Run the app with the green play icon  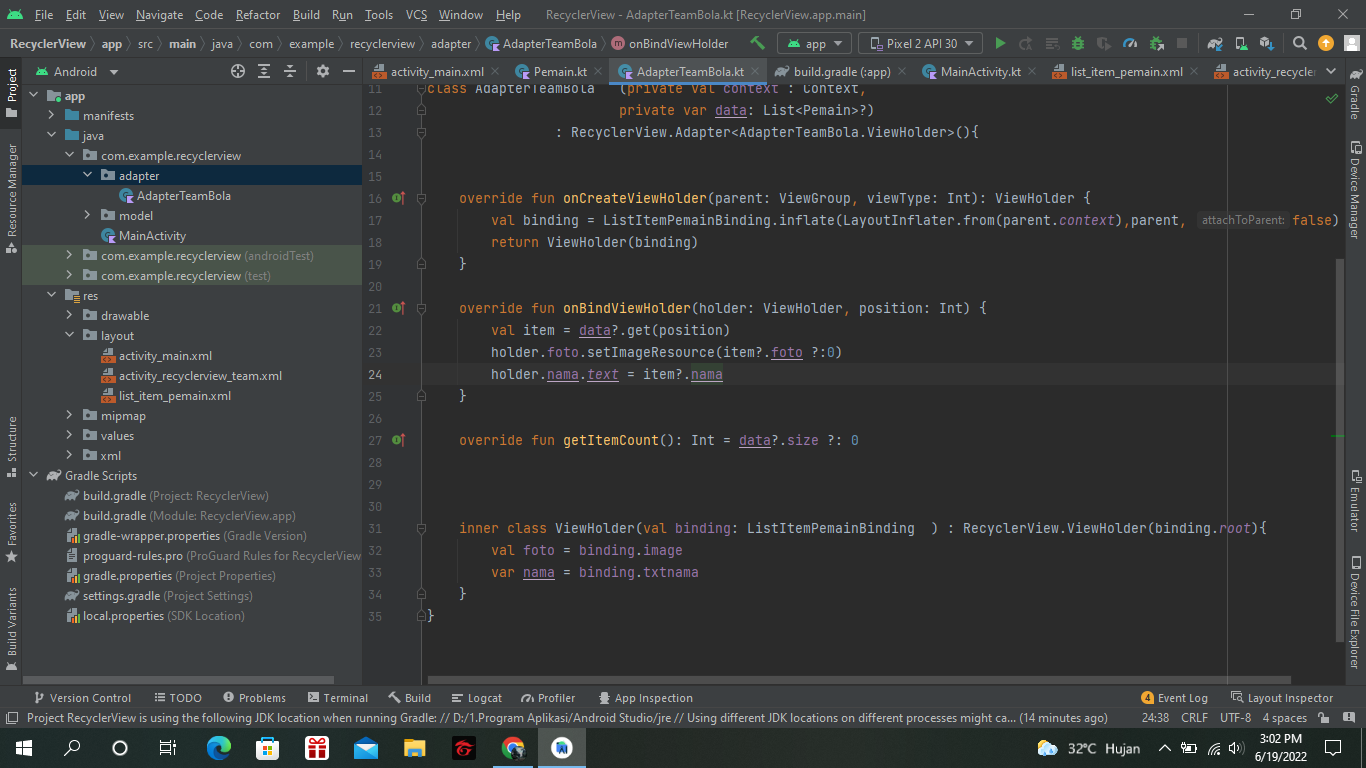coord(1000,43)
